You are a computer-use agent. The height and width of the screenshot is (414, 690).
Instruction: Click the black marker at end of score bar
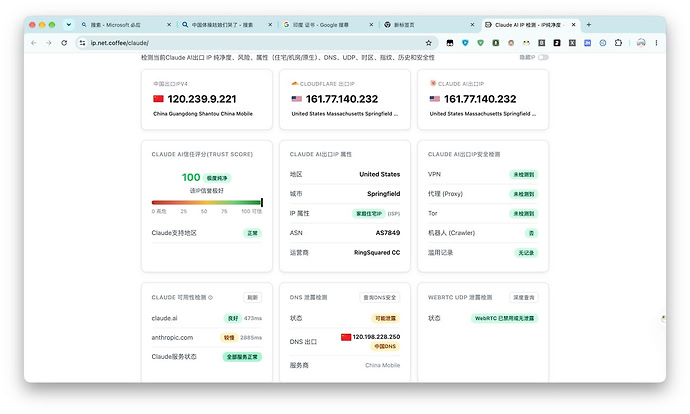[x=262, y=202]
